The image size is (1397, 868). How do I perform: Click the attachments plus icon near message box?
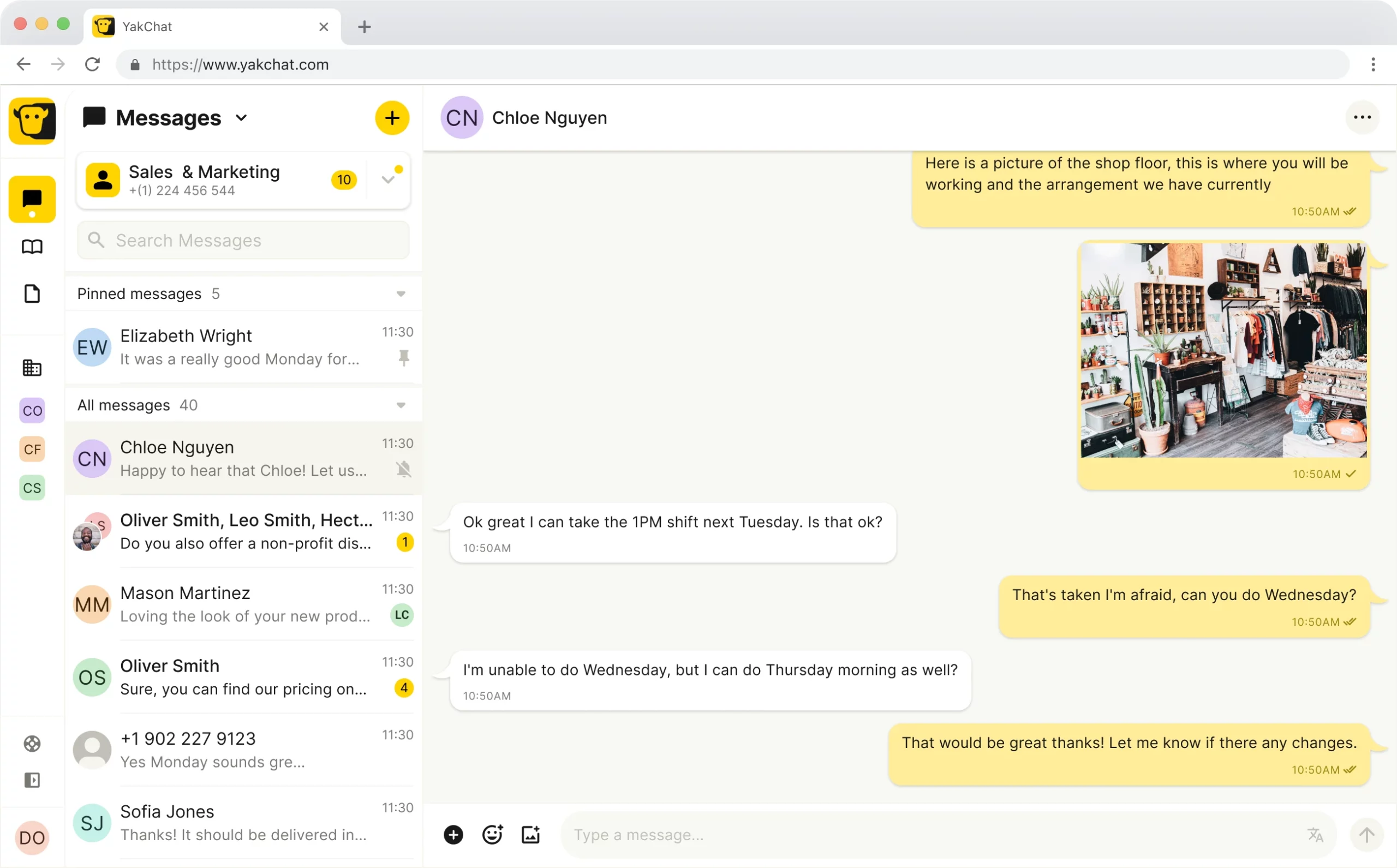453,834
